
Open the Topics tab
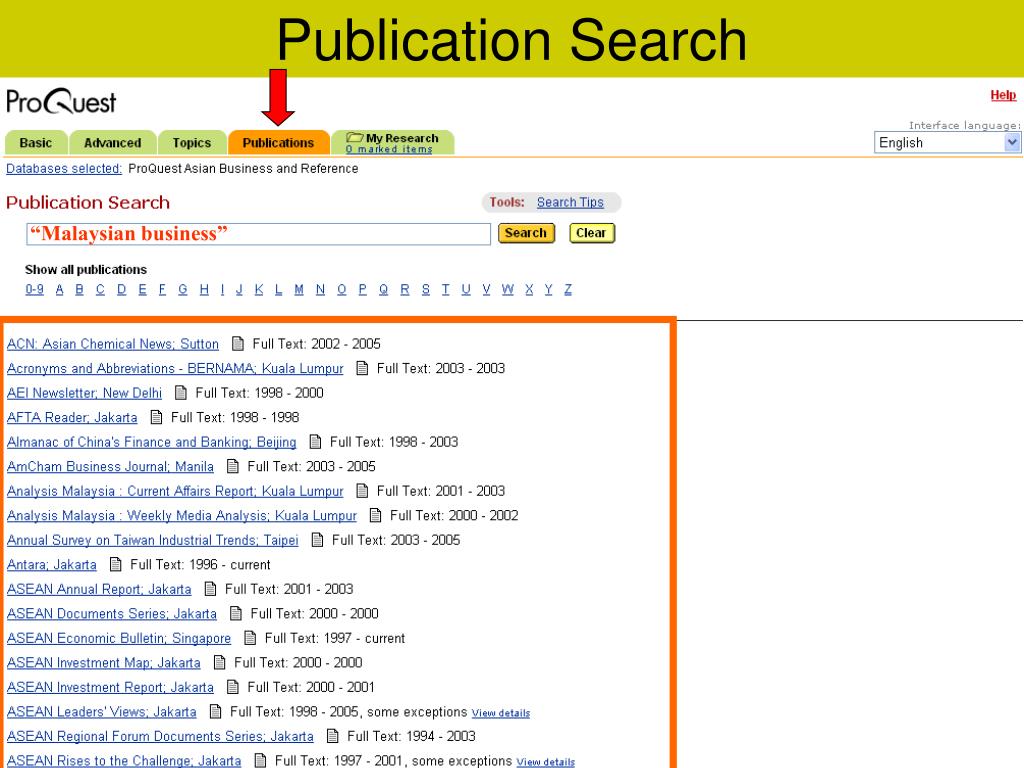point(191,142)
